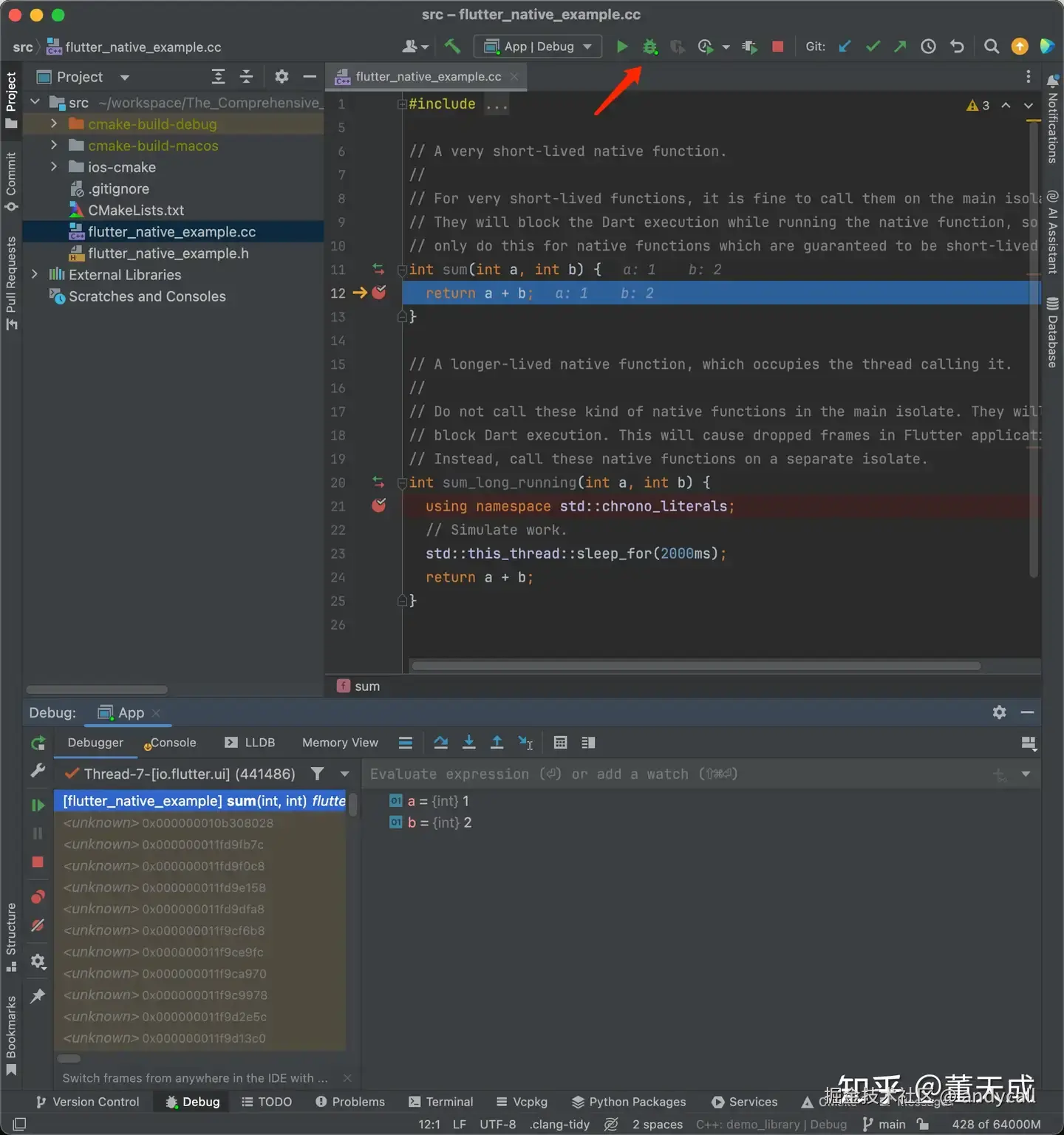The height and width of the screenshot is (1135, 1064).
Task: Resume program in debug sidebar
Action: [x=38, y=805]
